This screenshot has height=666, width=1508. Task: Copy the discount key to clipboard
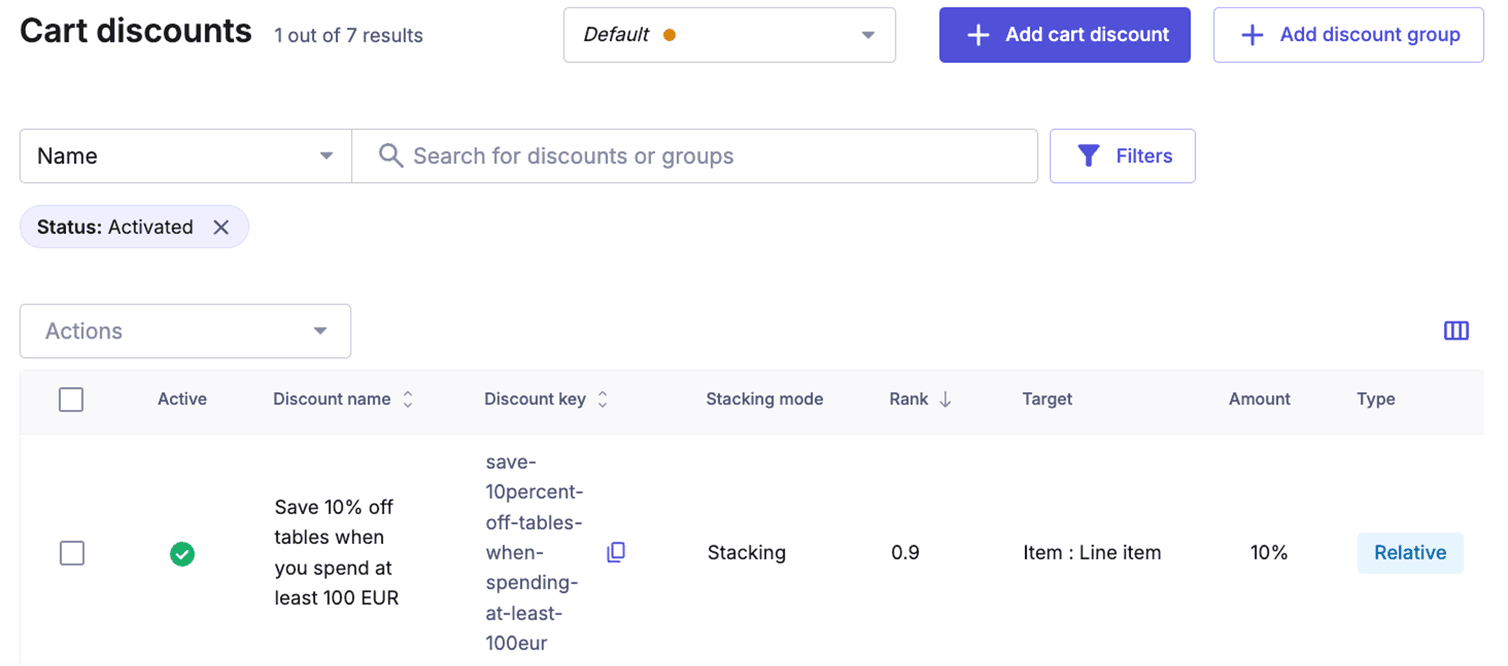616,552
